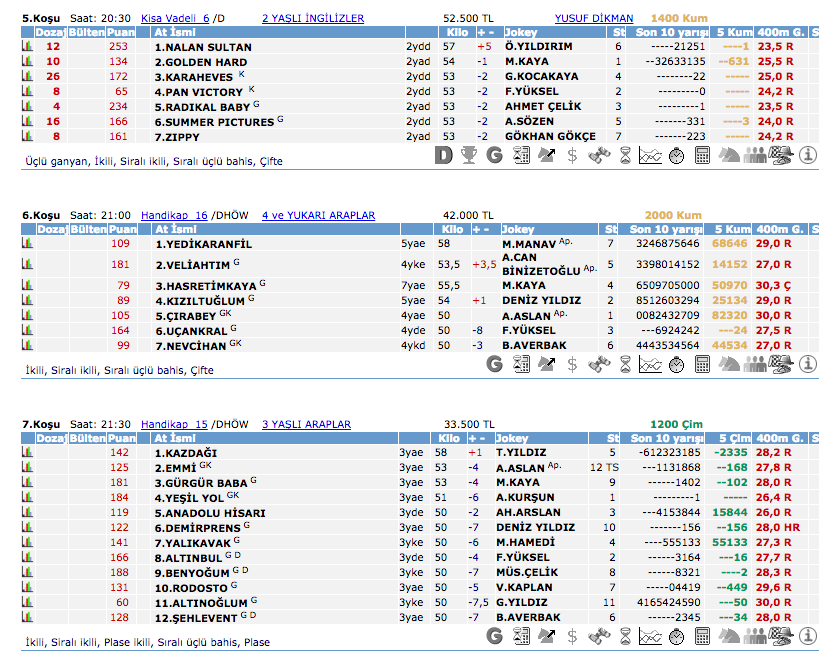Viewport: 840px width, 666px height.
Task: Open bar chart icon beside NALAN SULTAN
Action: tap(27, 47)
